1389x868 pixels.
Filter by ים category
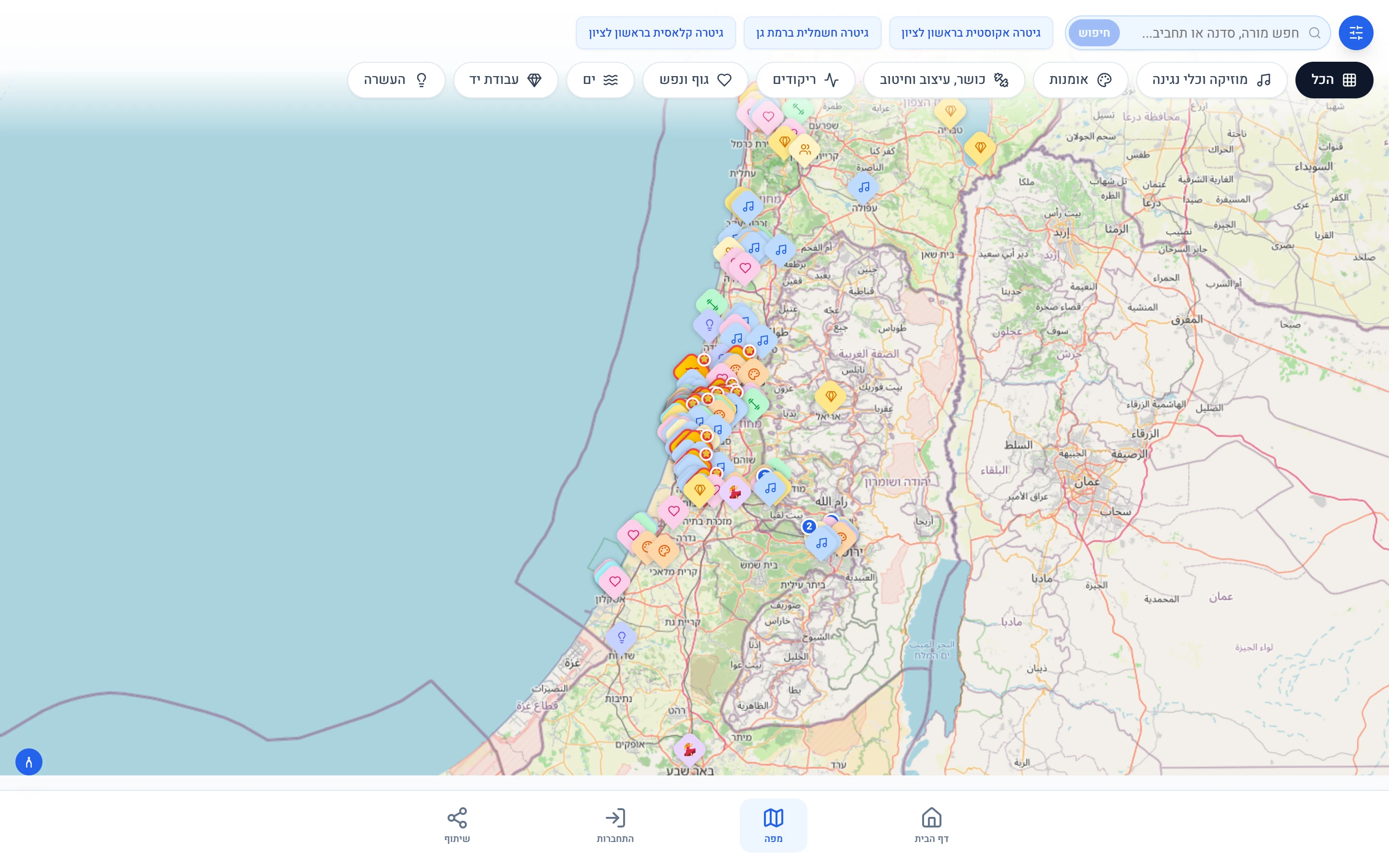(x=600, y=80)
